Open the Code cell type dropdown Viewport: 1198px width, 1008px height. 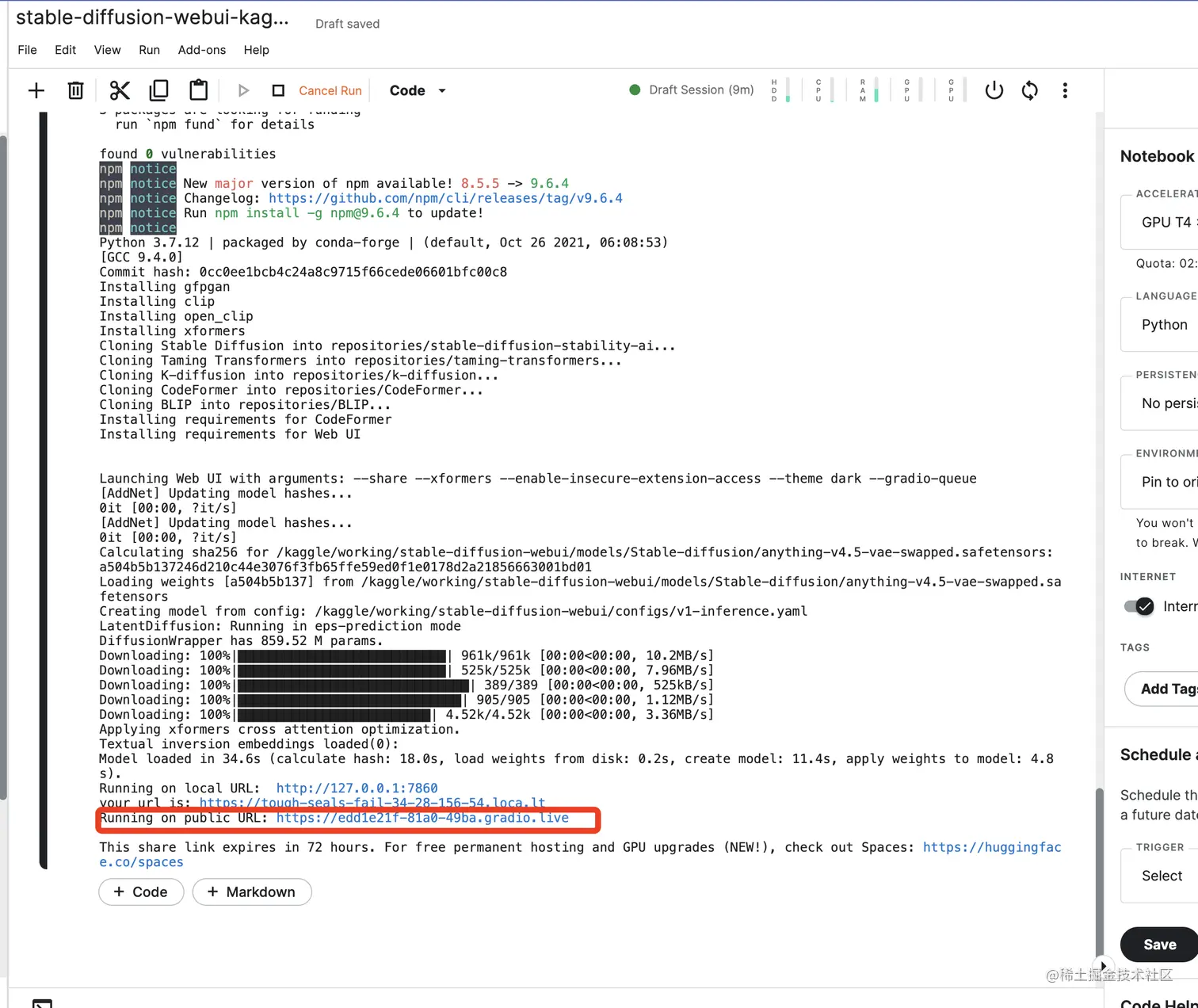(418, 90)
